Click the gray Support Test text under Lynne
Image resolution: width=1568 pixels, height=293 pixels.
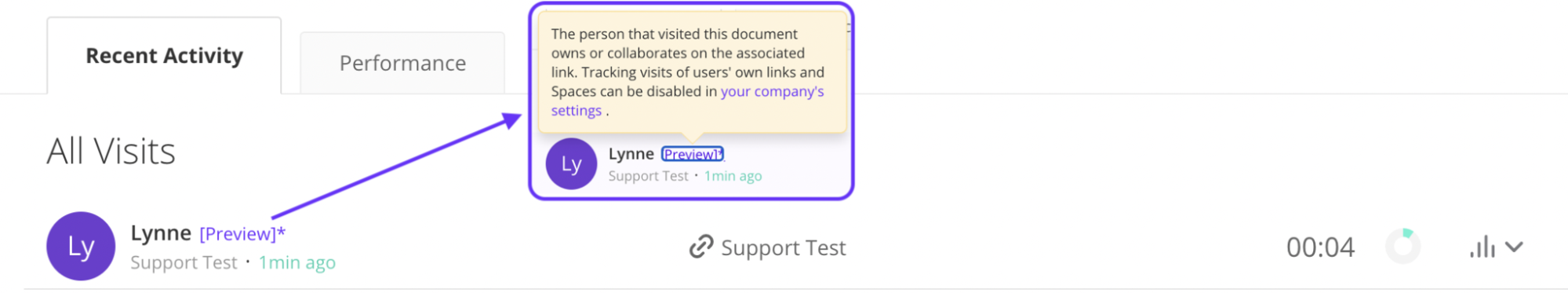[184, 262]
